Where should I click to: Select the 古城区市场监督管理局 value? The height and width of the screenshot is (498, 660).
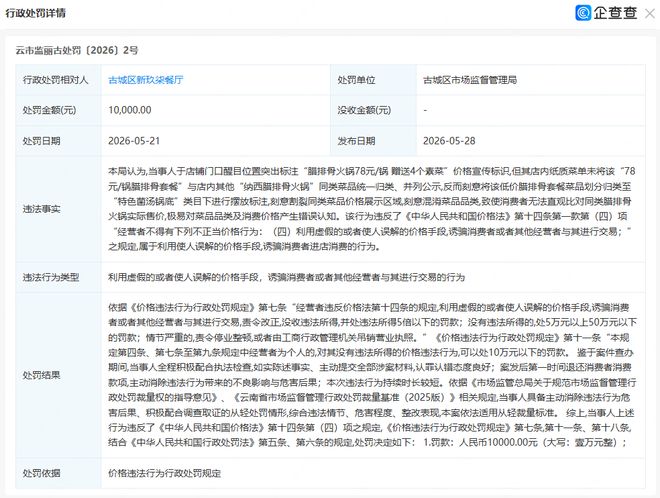click(x=470, y=80)
